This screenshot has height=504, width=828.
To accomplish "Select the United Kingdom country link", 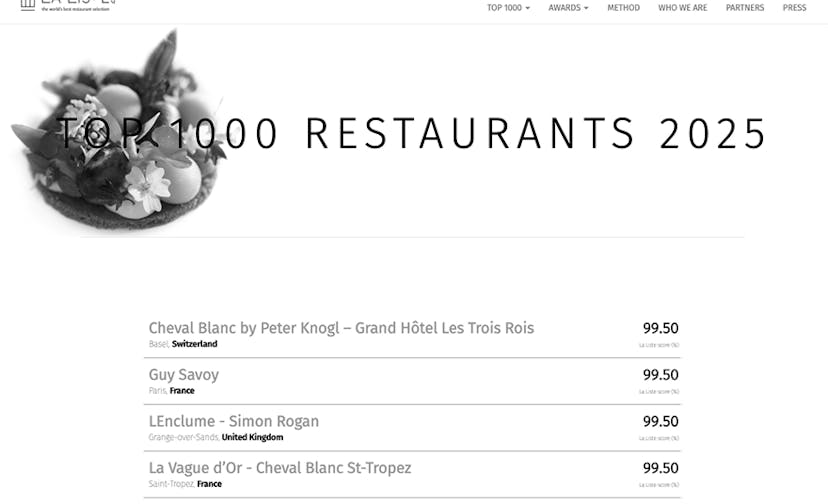I will point(252,437).
